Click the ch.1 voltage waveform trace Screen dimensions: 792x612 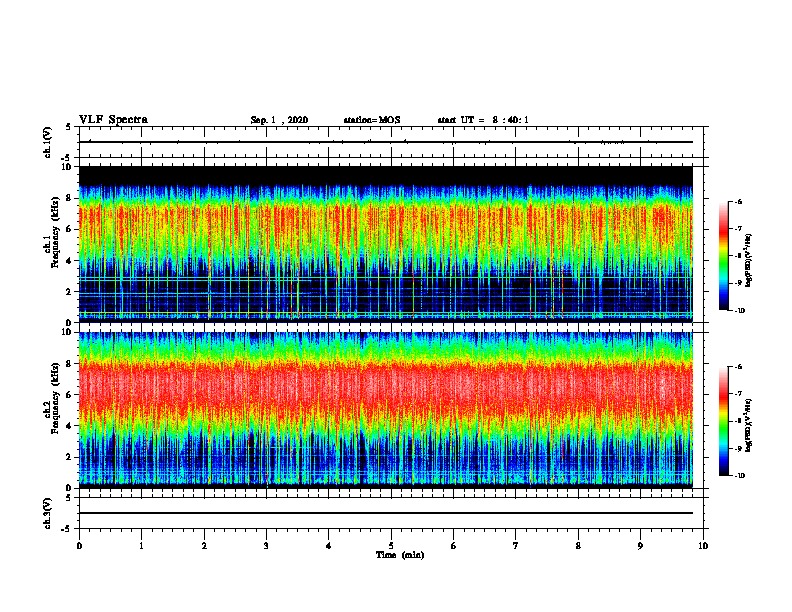coord(386,142)
